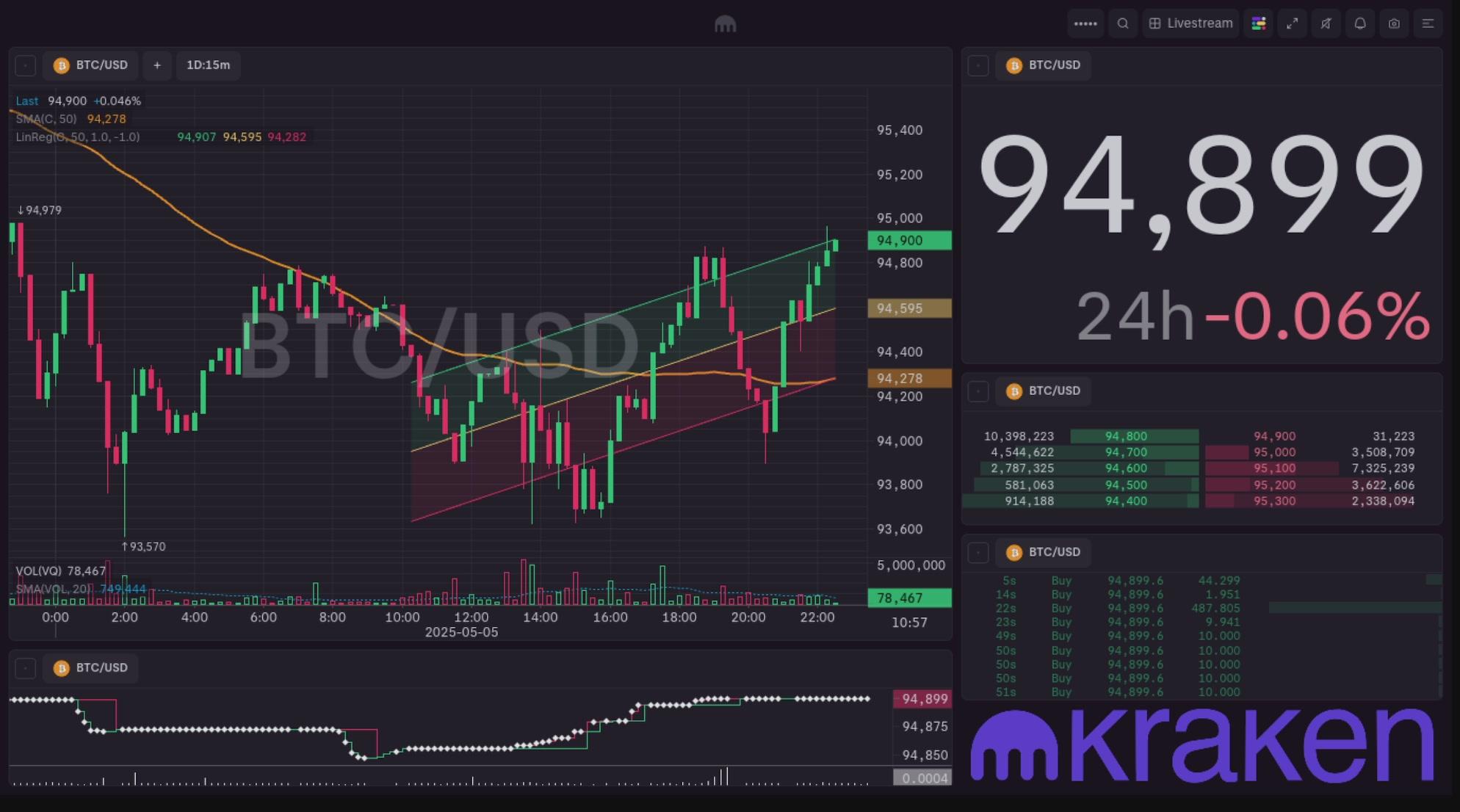This screenshot has height=812, width=1460.
Task: Open the colorful widgets icon in toolbar
Action: click(1258, 23)
